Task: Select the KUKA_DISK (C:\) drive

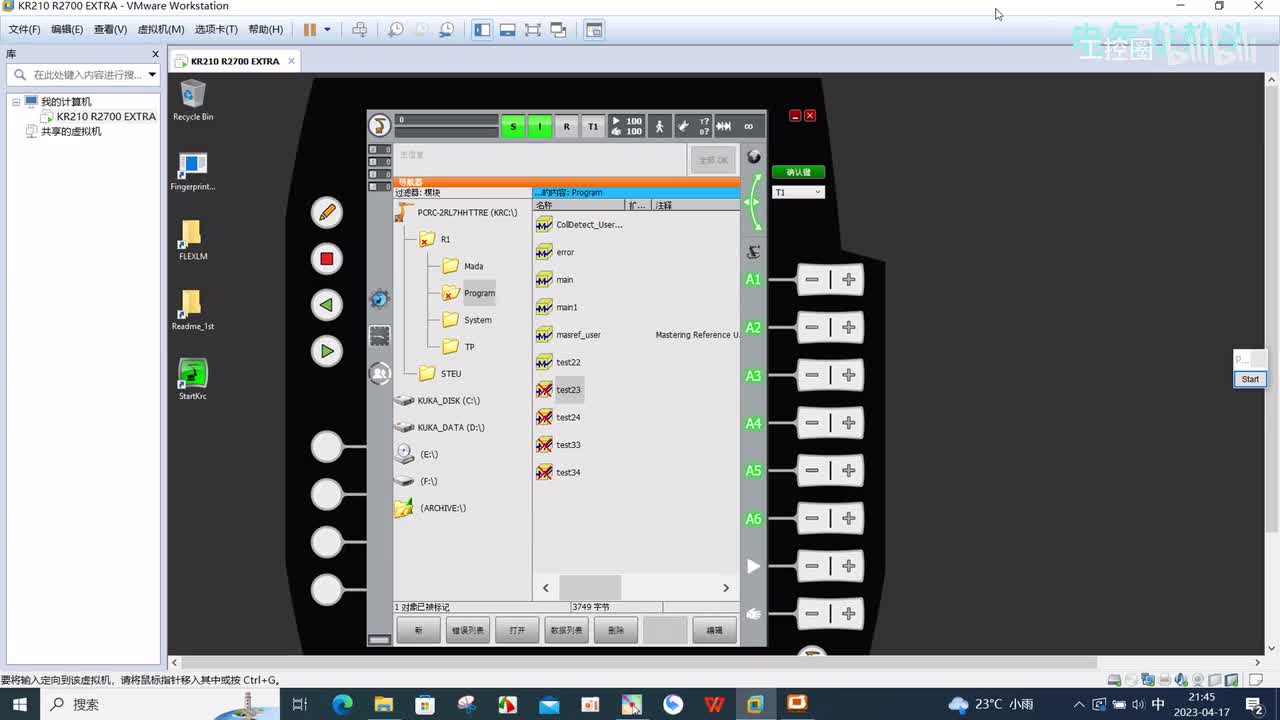Action: [437, 401]
